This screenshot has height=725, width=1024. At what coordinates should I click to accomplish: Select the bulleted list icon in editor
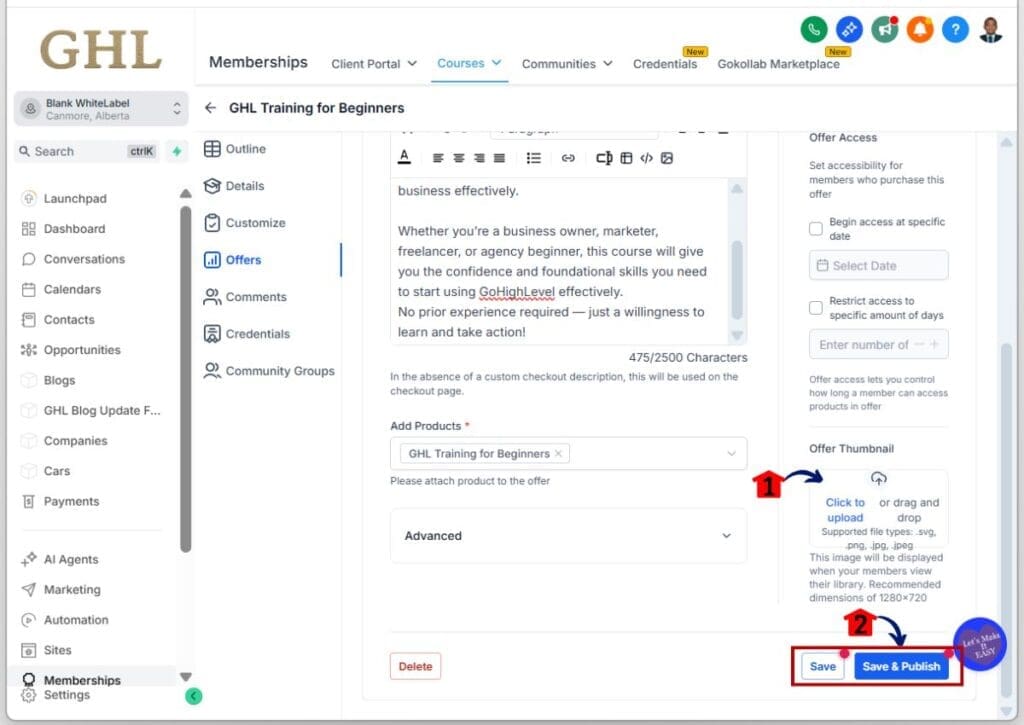tap(534, 157)
